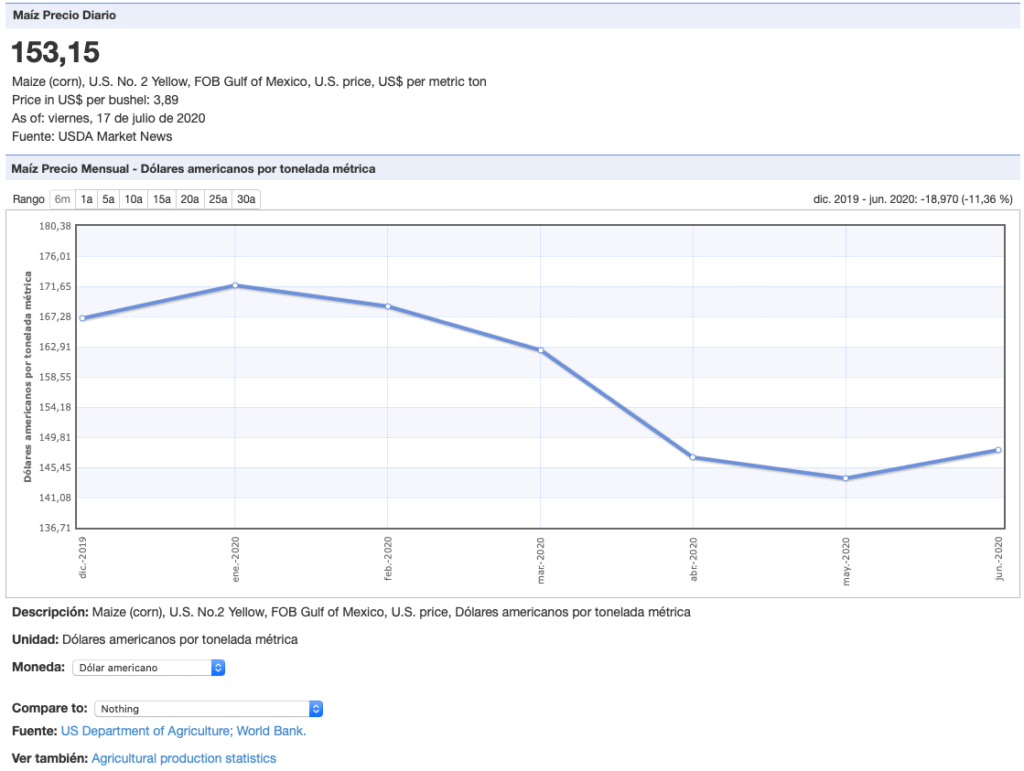Screen dimensions: 1024x771
Task: Click the dic.-2019 data point on chart
Action: tap(82, 318)
